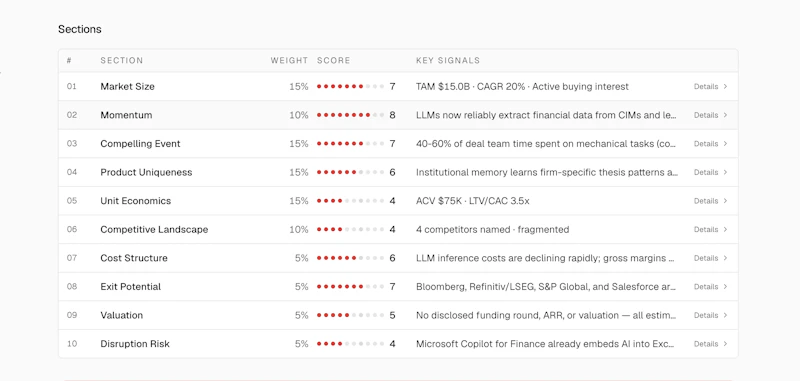This screenshot has height=381, width=800.
Task: Click the score dots for Unit Economics
Action: click(x=351, y=201)
